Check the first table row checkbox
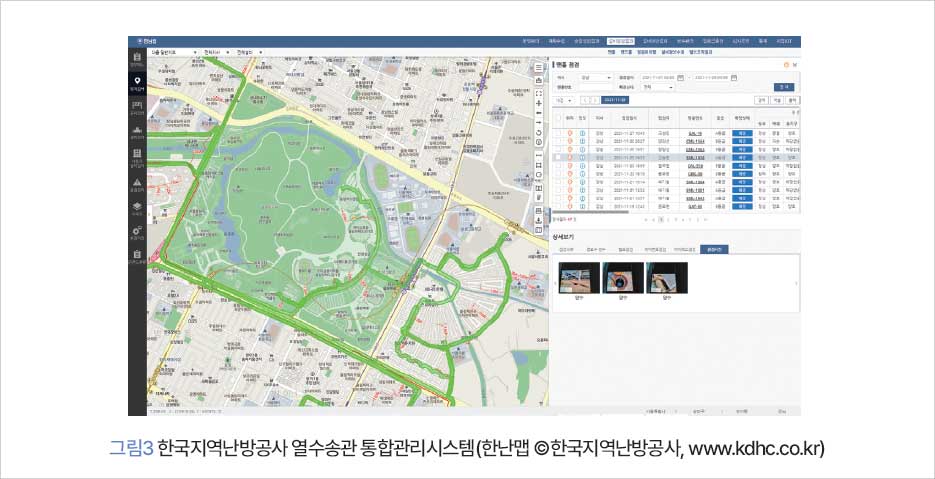The width and height of the screenshot is (935, 479). 557,133
